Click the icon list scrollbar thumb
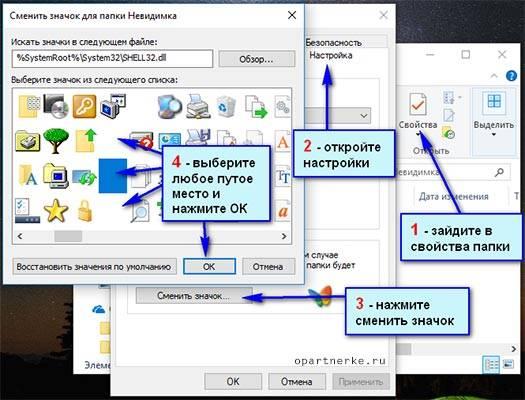The height and width of the screenshot is (400, 525). (x=68, y=236)
